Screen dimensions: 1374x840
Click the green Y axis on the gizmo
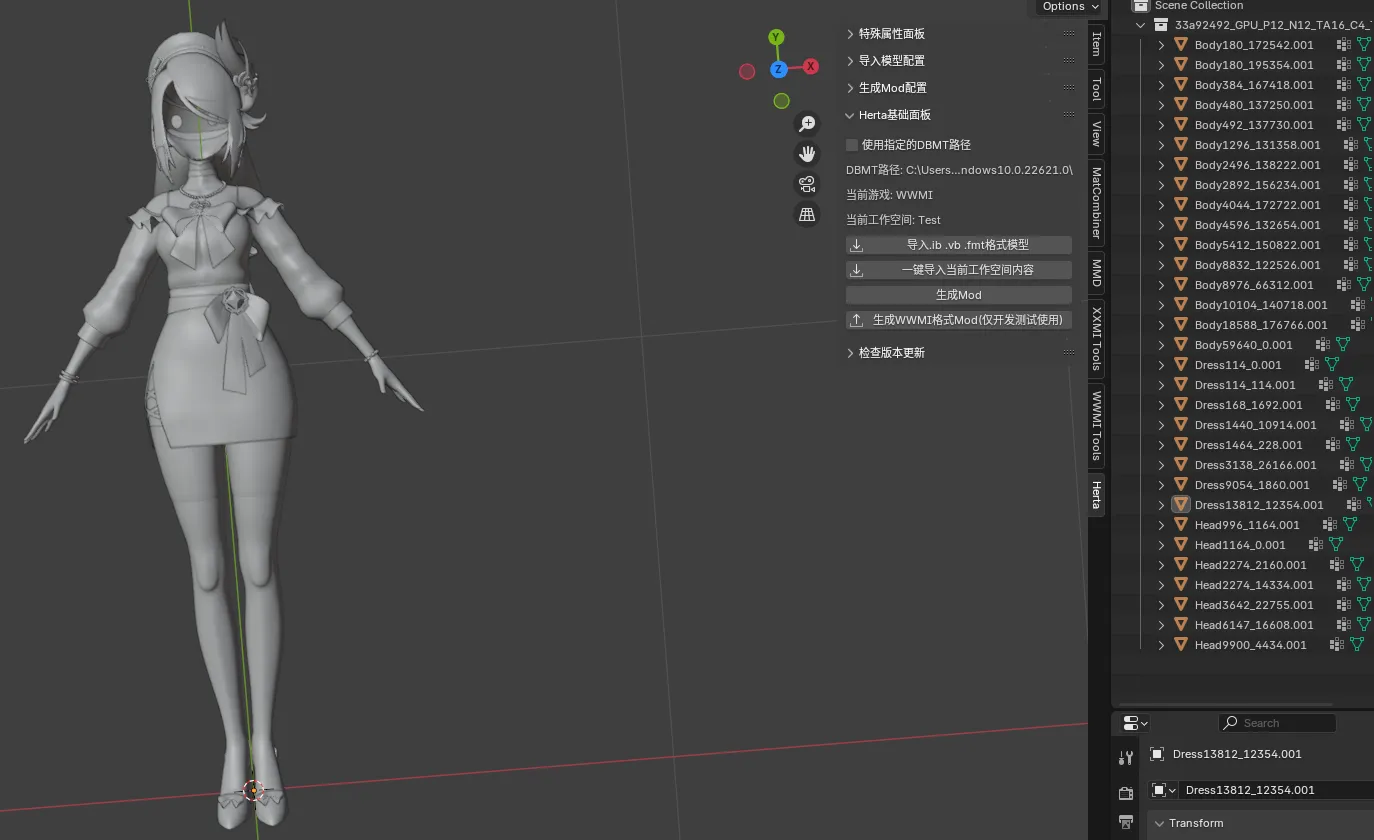tap(776, 37)
